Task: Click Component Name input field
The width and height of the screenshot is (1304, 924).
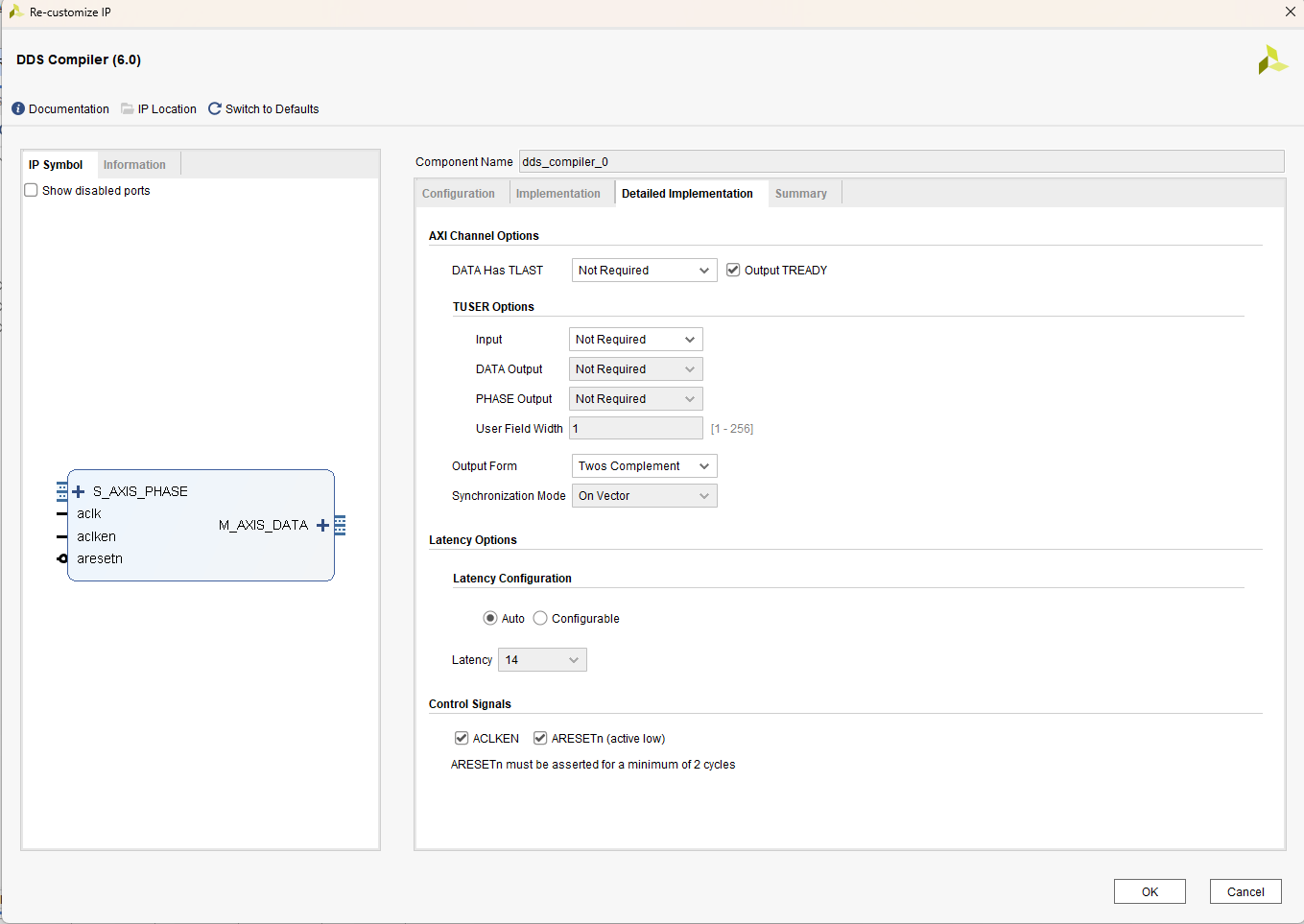Action: [901, 162]
